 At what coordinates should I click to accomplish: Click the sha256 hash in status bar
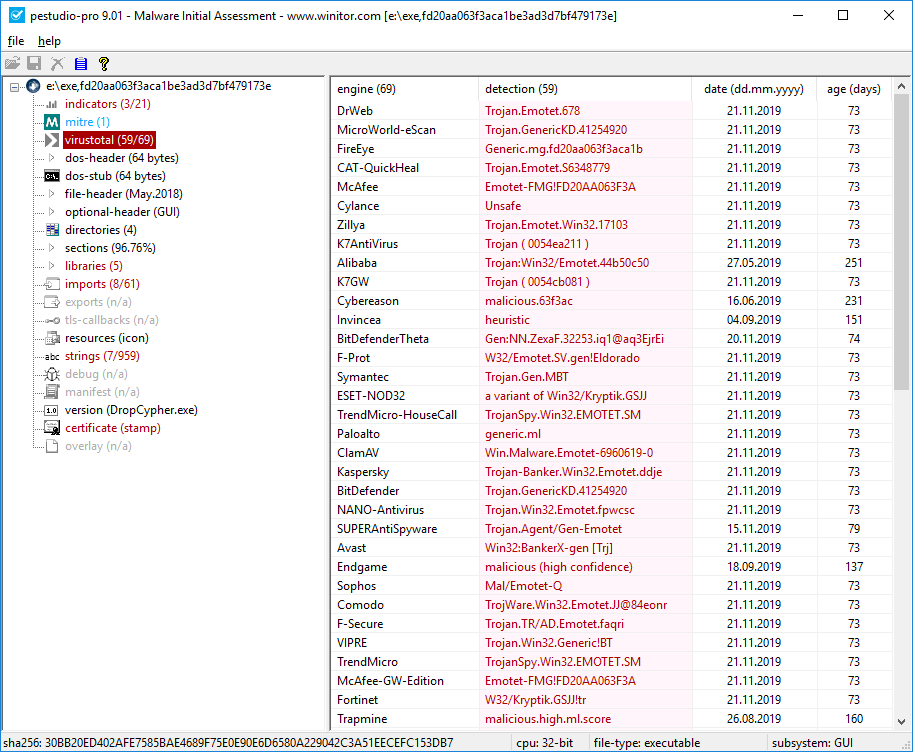click(228, 743)
